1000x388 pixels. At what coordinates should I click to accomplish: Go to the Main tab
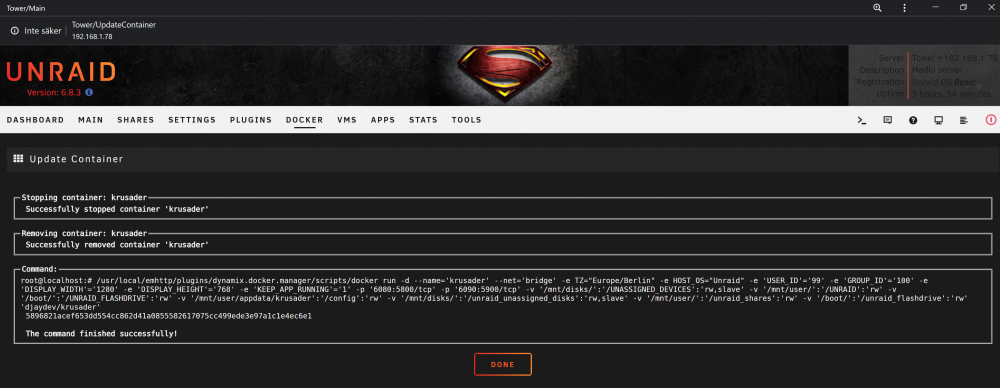click(91, 120)
